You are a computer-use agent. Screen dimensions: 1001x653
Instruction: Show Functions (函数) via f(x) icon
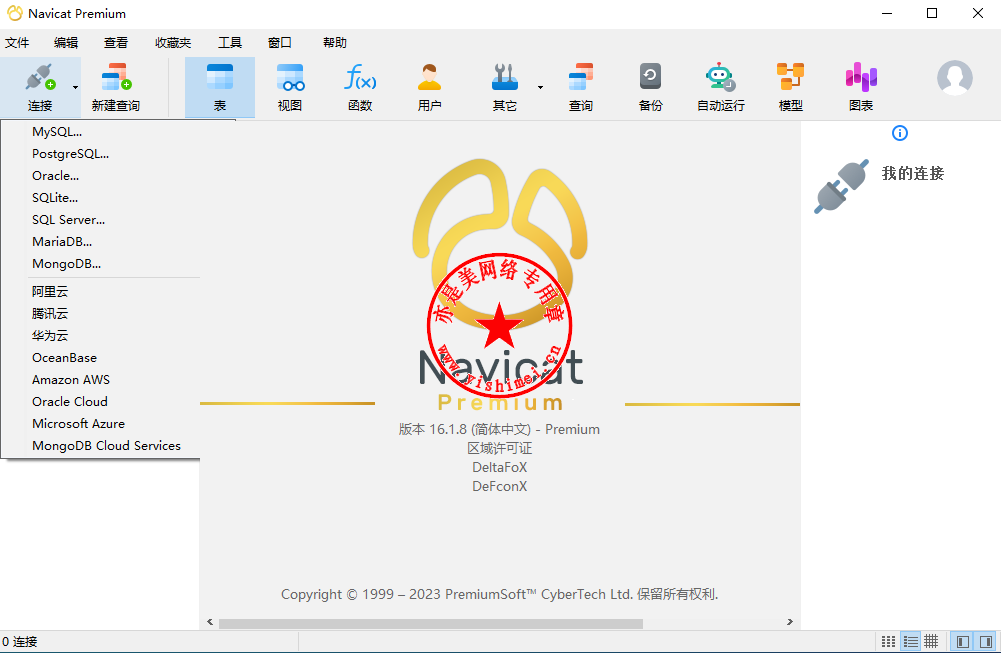pos(360,78)
